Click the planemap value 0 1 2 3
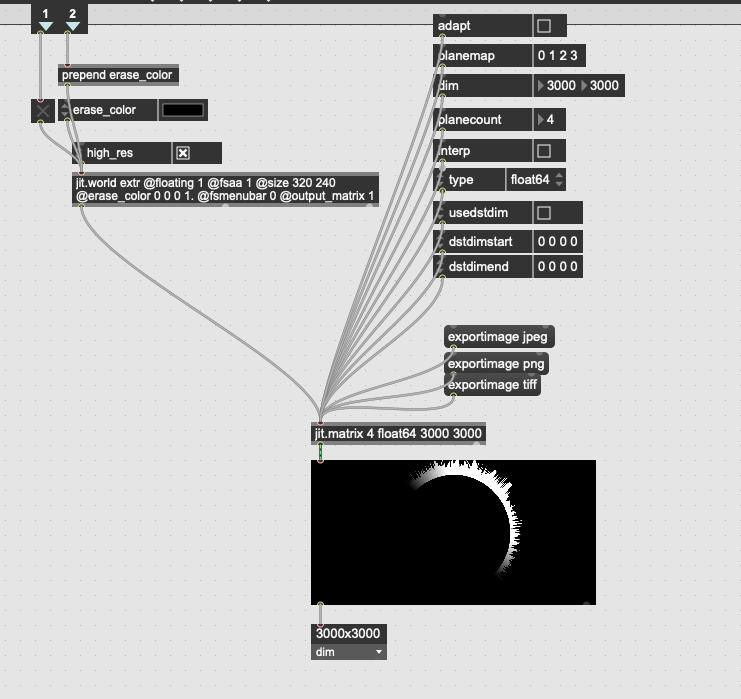741x699 pixels. 558,56
